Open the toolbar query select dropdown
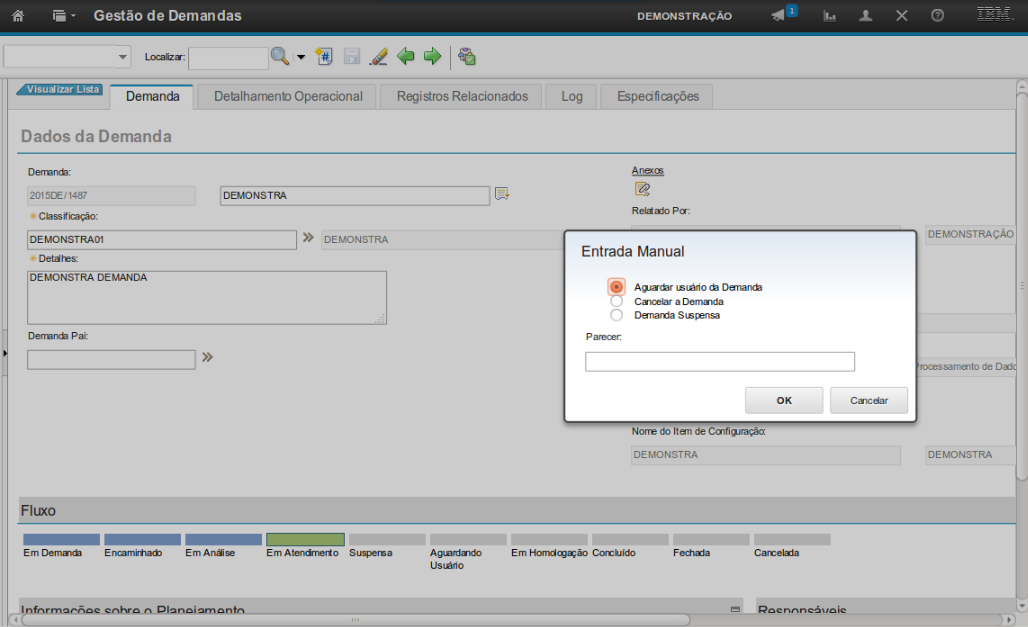The height and width of the screenshot is (627, 1028). pos(68,57)
